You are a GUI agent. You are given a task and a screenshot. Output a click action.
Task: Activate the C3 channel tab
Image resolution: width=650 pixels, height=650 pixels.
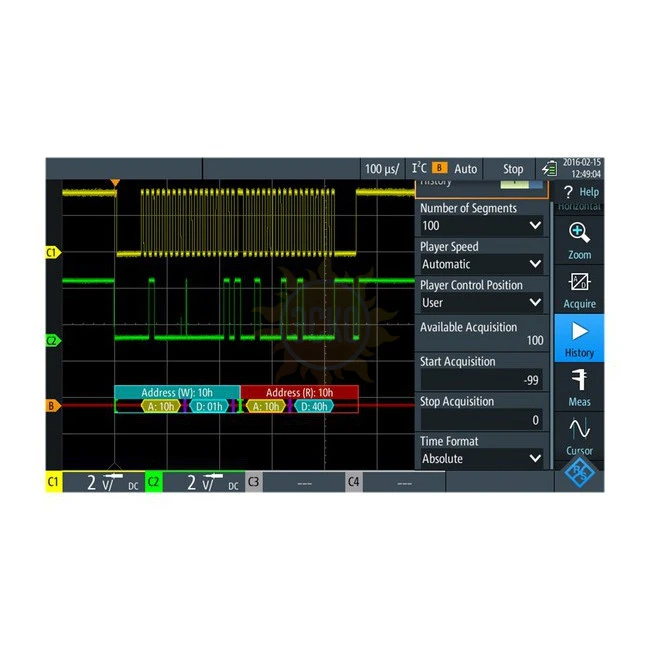click(x=253, y=482)
